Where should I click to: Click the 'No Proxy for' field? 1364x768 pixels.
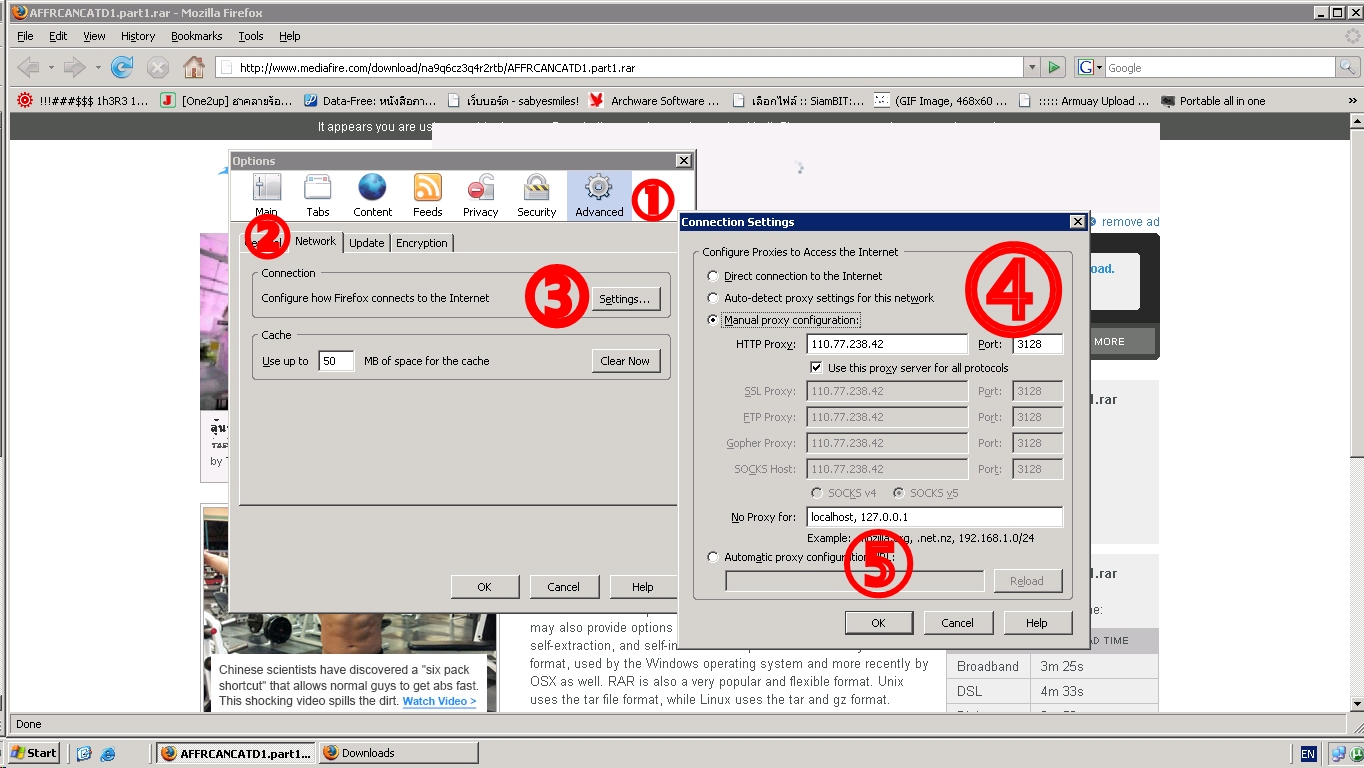pos(934,517)
